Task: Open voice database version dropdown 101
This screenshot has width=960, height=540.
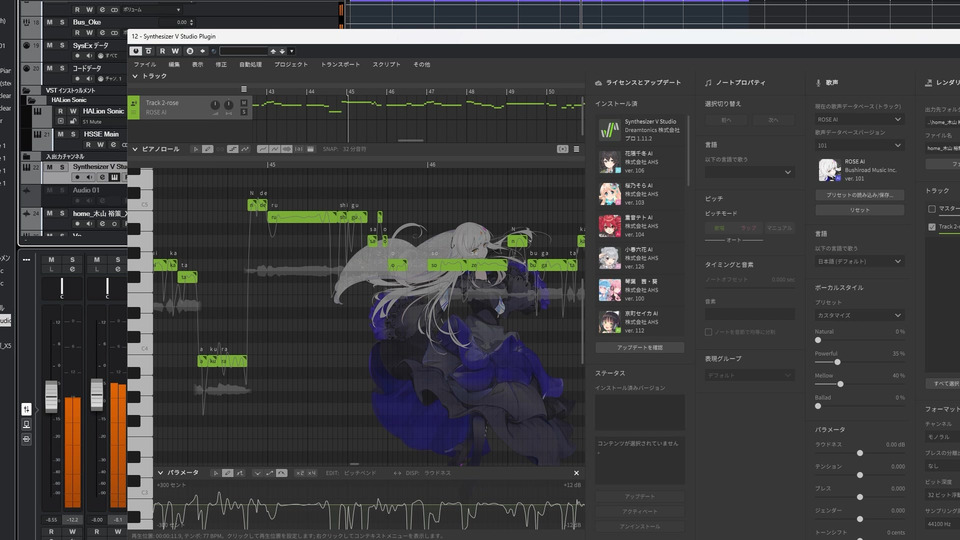Action: [x=860, y=145]
